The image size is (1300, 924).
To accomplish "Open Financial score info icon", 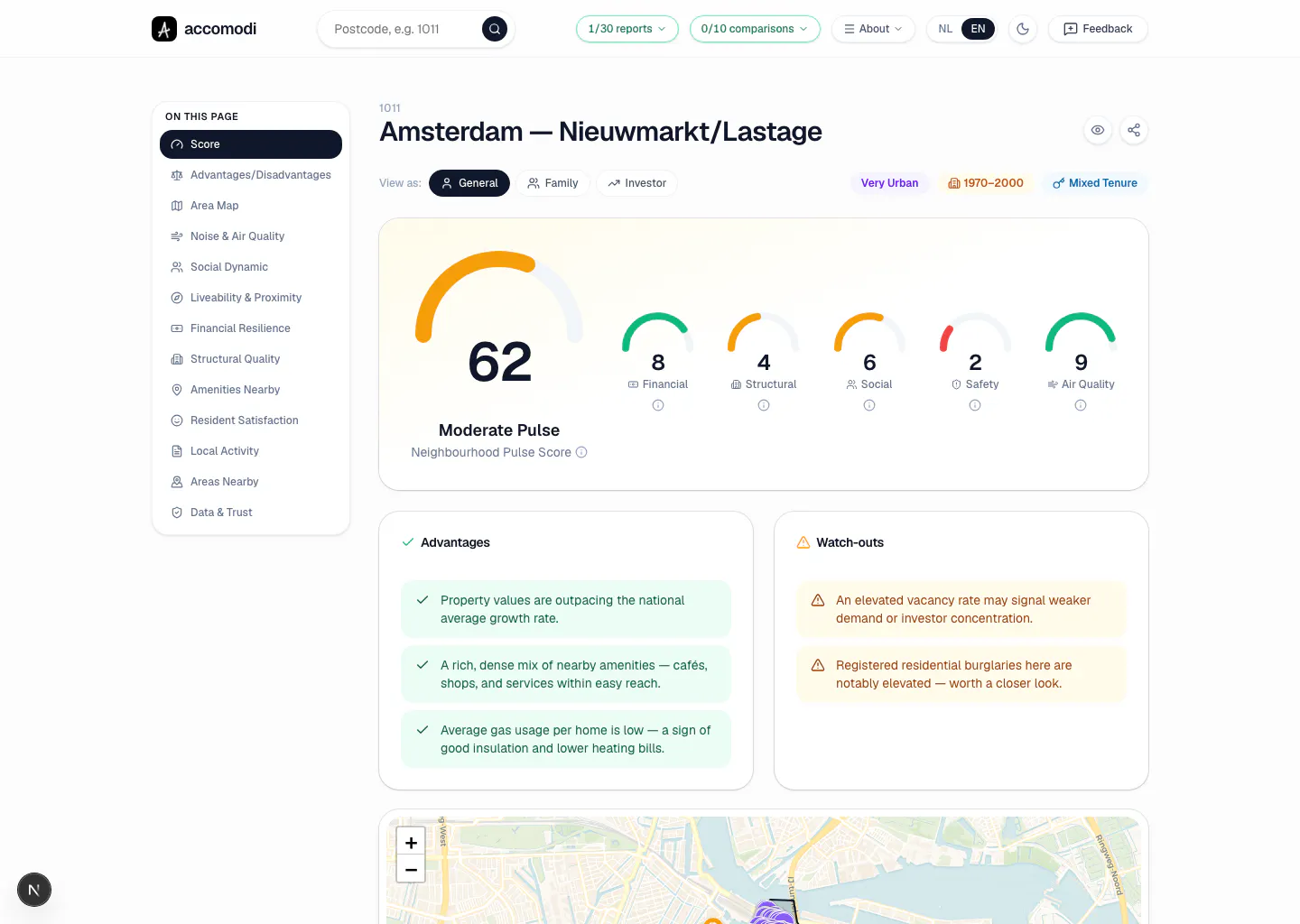I will coord(658,405).
